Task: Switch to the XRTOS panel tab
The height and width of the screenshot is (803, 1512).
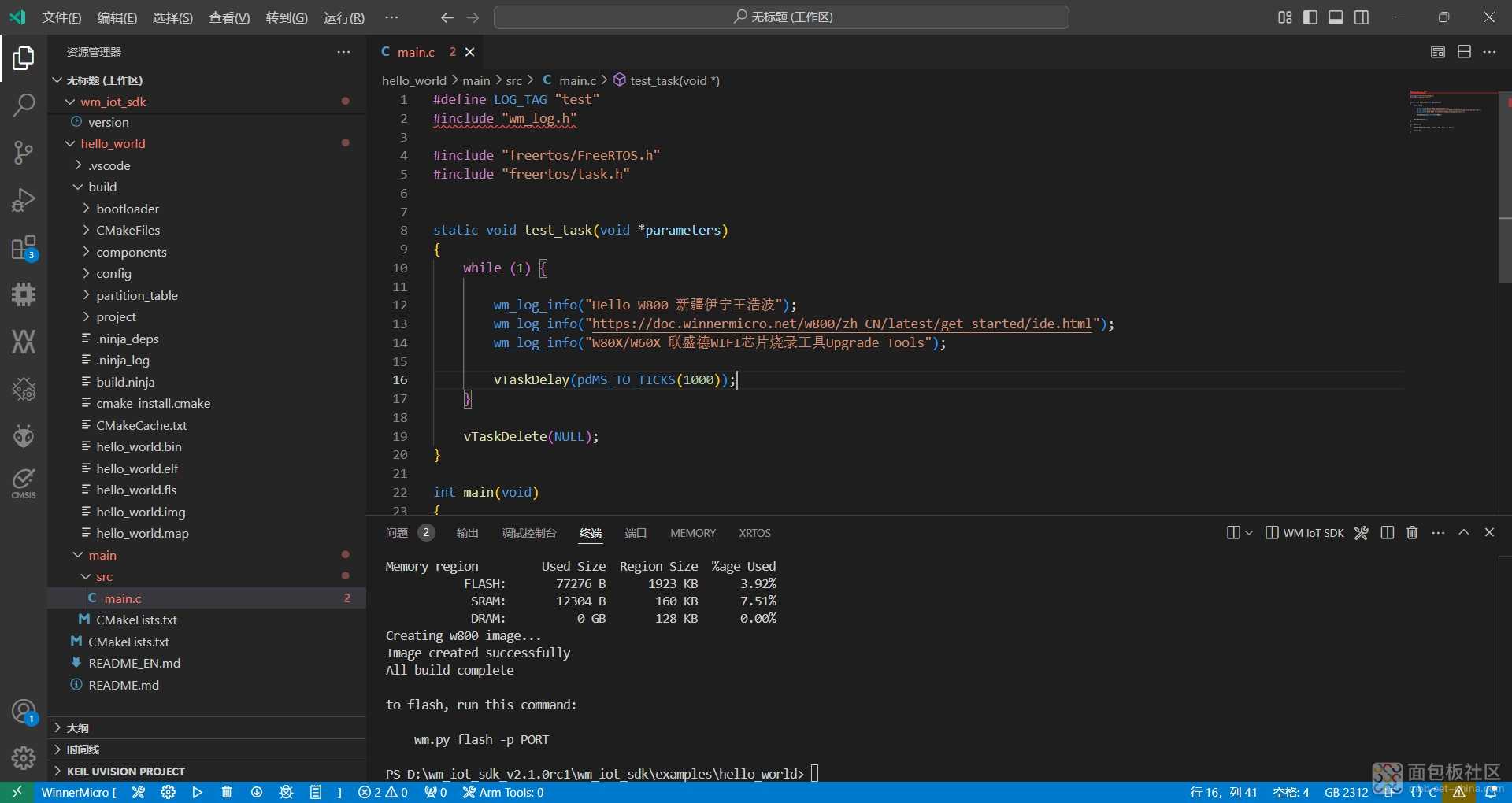Action: (754, 533)
